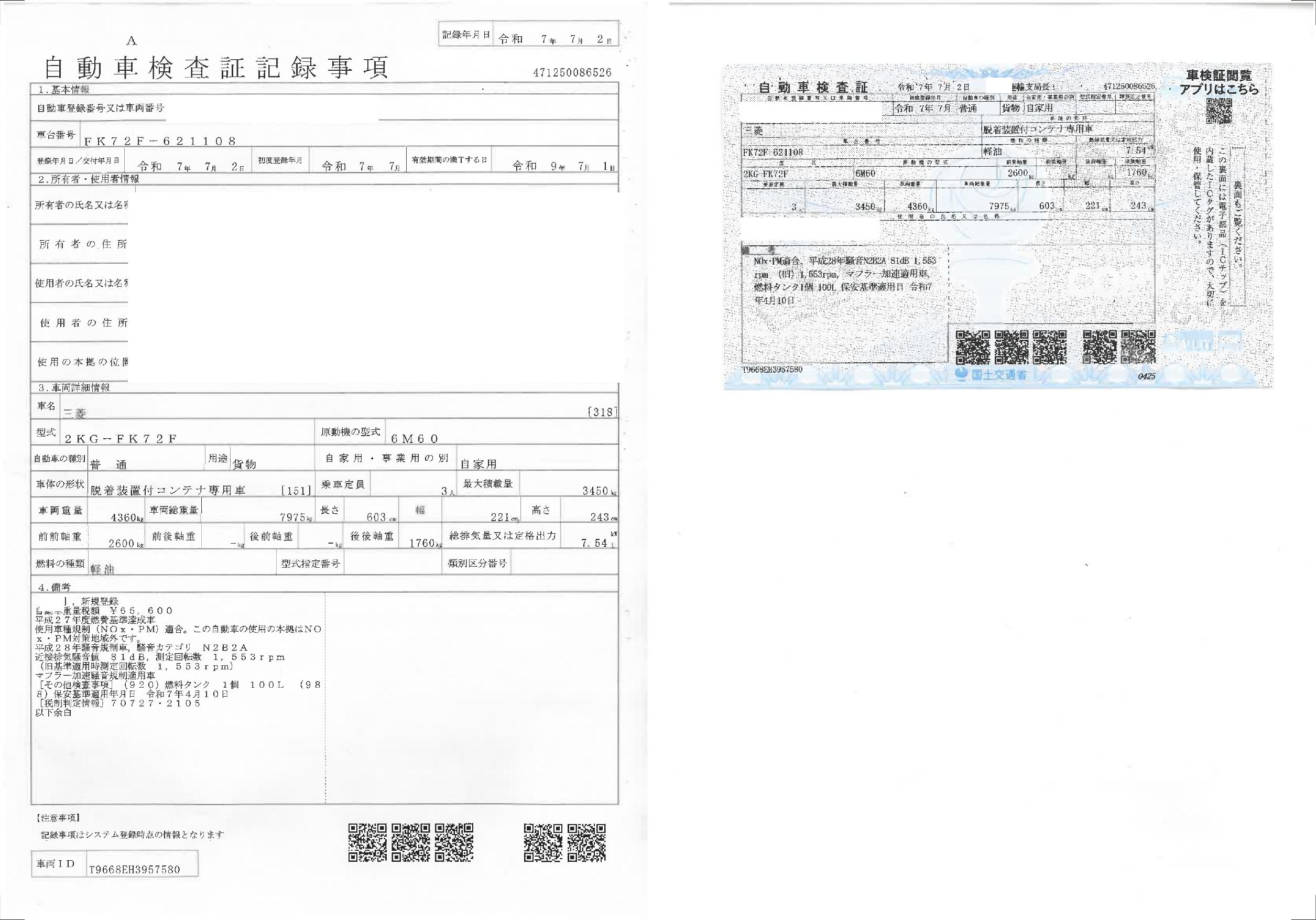This screenshot has width=1316, height=920.
Task: Click the document number 471250086526 under date
Action: (x=572, y=73)
